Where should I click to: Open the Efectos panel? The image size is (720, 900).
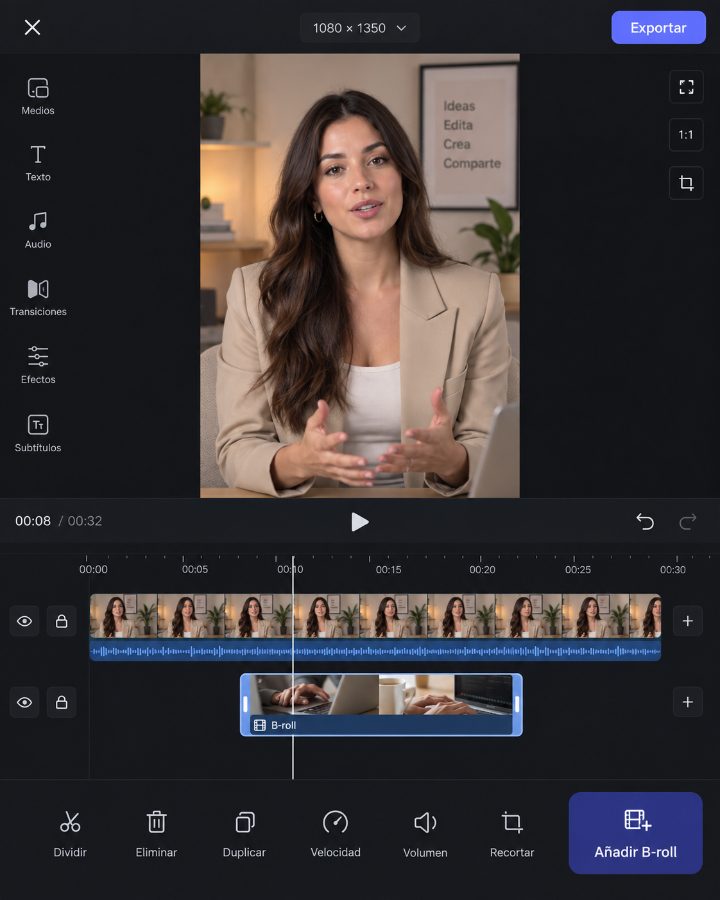38,365
